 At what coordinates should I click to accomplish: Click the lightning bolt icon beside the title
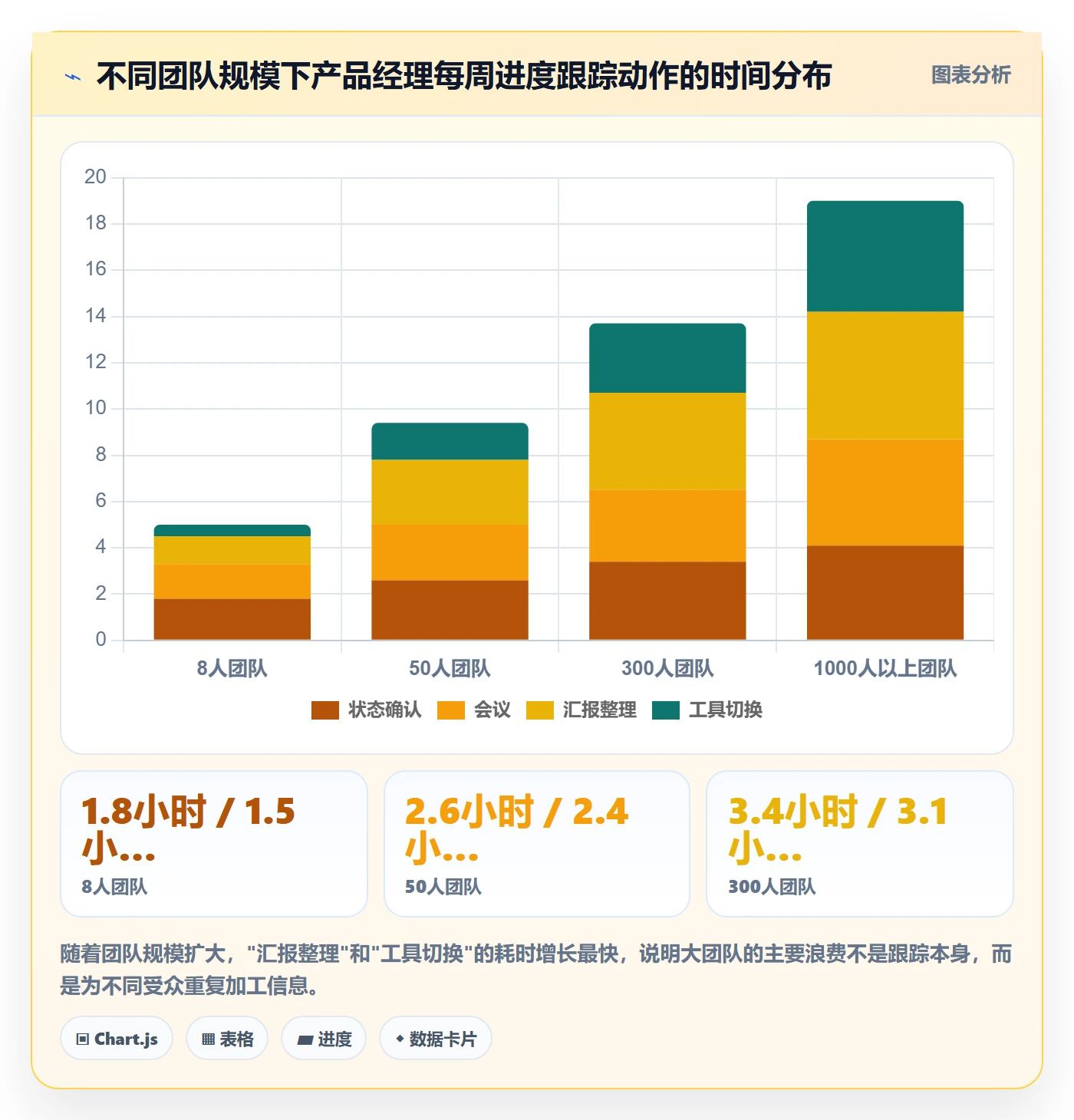pos(73,77)
